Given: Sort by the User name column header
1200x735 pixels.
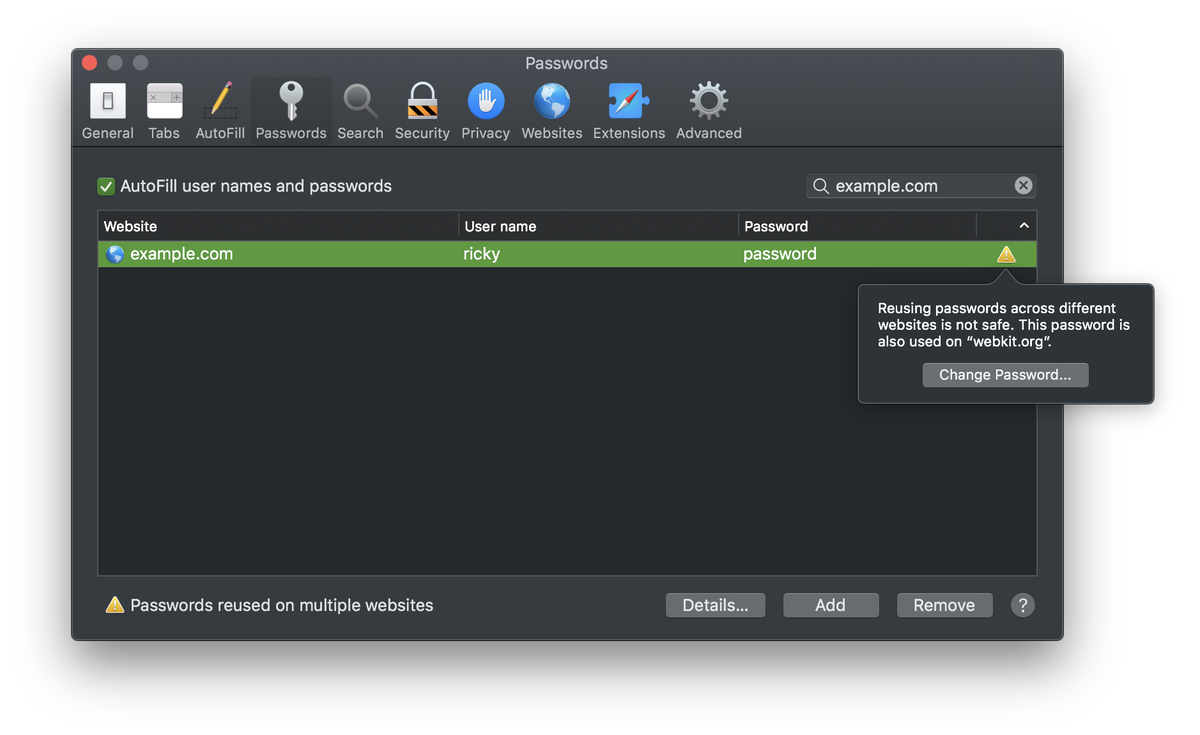Looking at the screenshot, I should (599, 226).
